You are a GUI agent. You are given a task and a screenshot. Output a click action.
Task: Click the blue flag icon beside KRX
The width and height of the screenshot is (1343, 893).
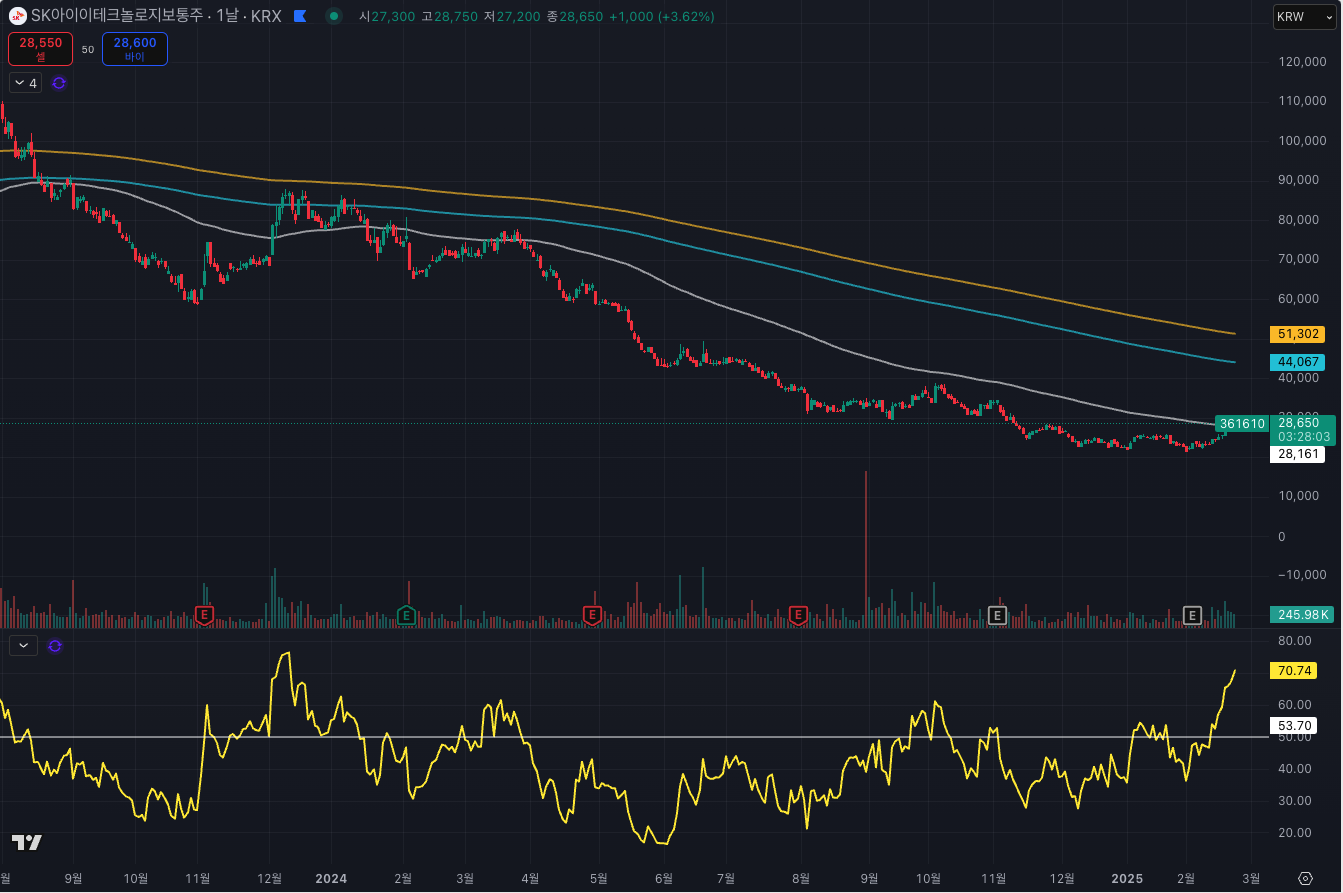click(300, 16)
